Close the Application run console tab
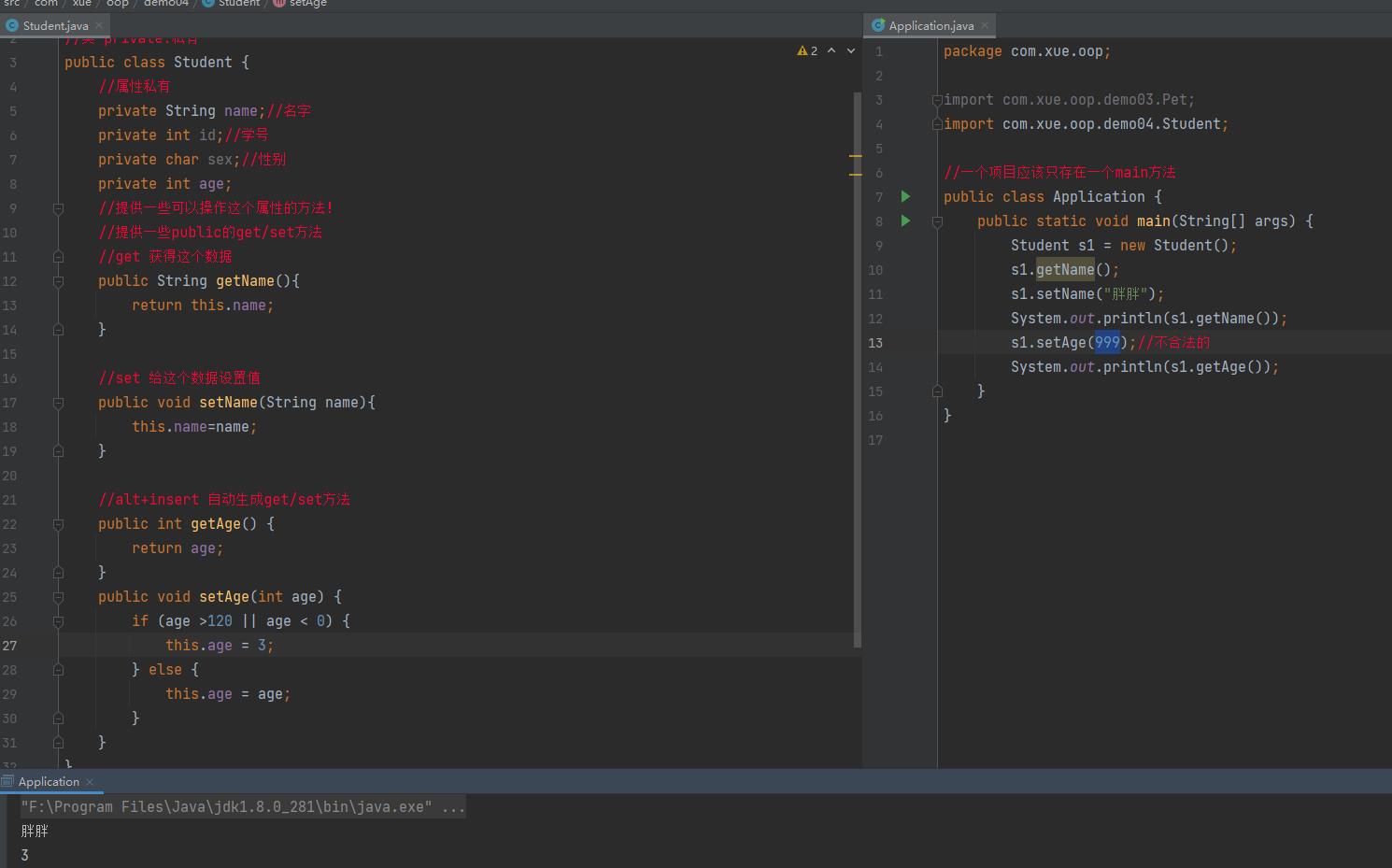The height and width of the screenshot is (868, 1392). (x=90, y=782)
